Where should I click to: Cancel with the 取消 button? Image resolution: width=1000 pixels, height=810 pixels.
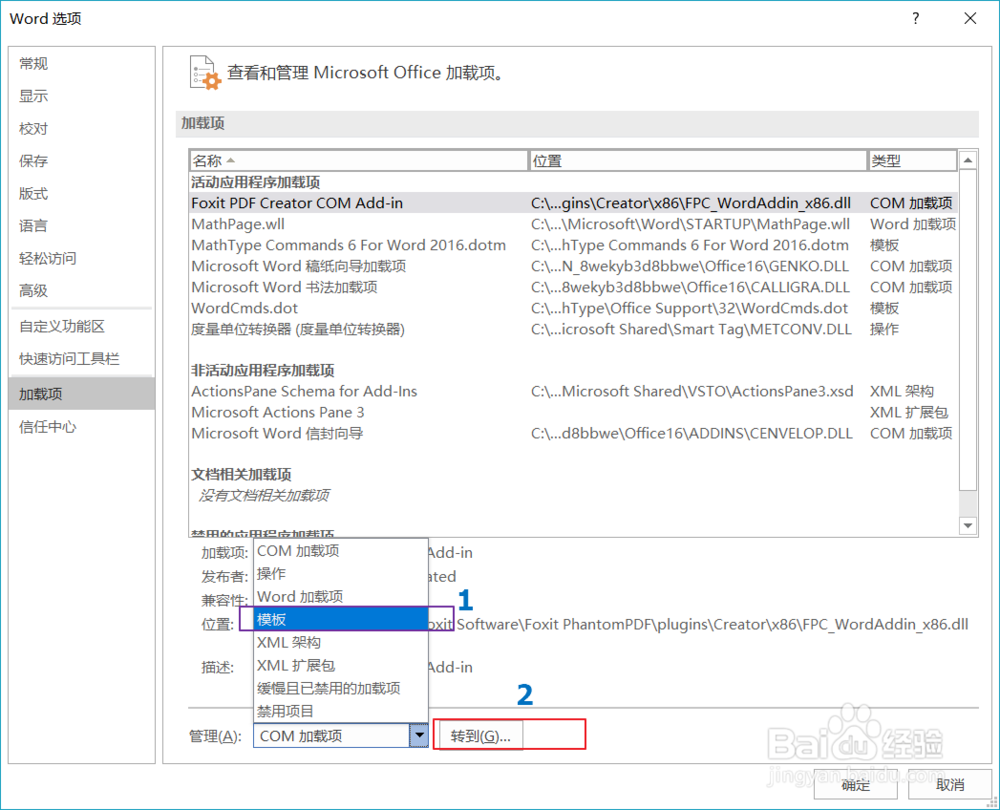click(950, 785)
